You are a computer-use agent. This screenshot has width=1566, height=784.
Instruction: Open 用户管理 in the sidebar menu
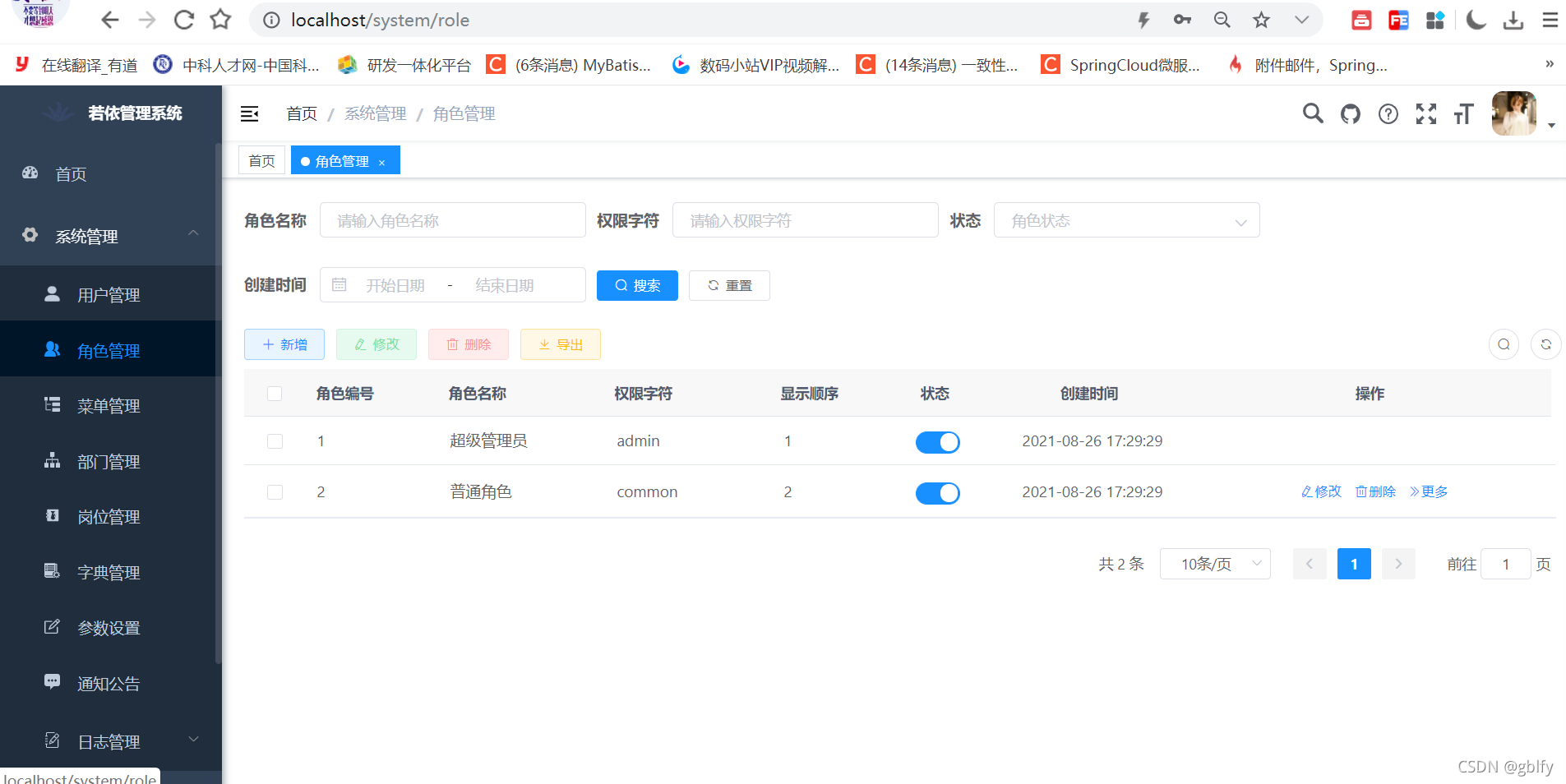[x=109, y=294]
